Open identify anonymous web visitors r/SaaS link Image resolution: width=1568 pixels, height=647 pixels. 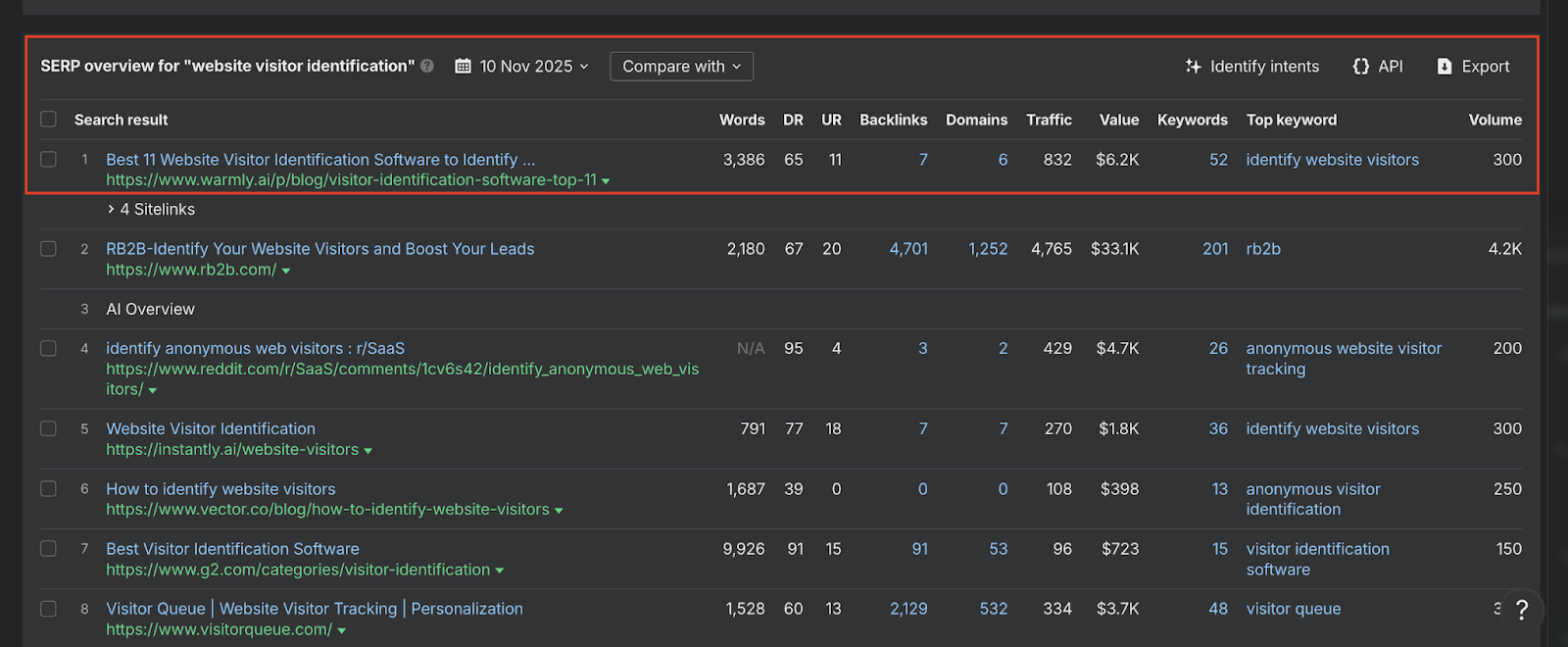pos(255,348)
